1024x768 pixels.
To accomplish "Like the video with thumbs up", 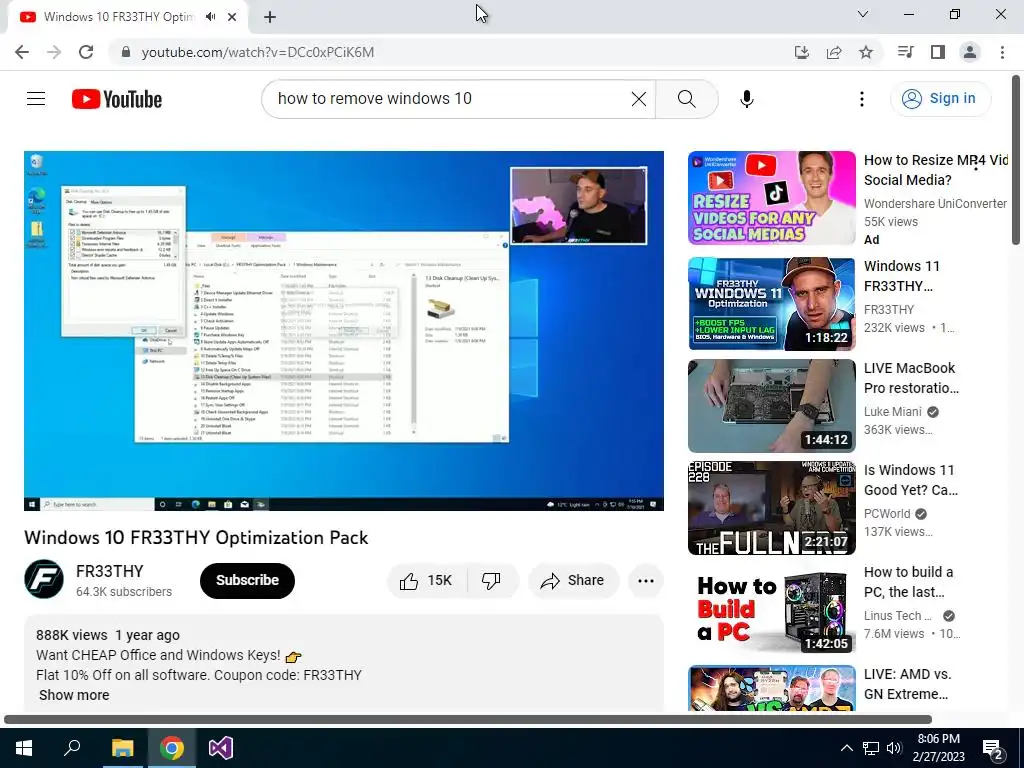I will pyautogui.click(x=426, y=580).
